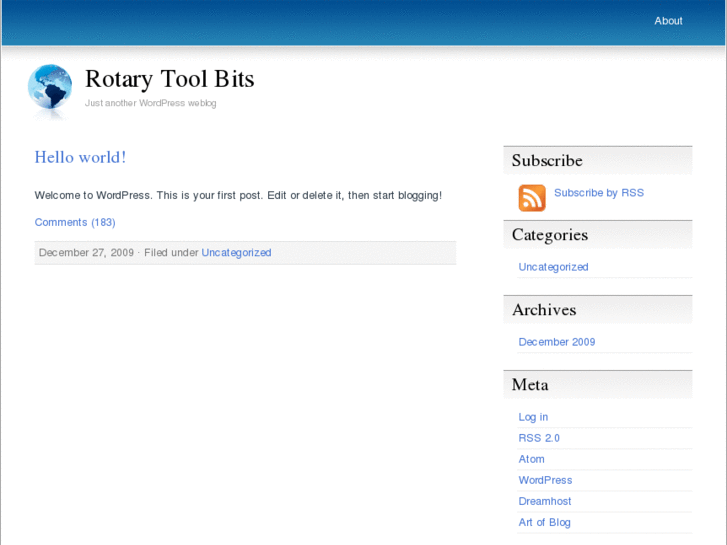Viewport: 727px width, 545px height.
Task: Open the RSS 2.0 feed link
Action: pos(539,438)
